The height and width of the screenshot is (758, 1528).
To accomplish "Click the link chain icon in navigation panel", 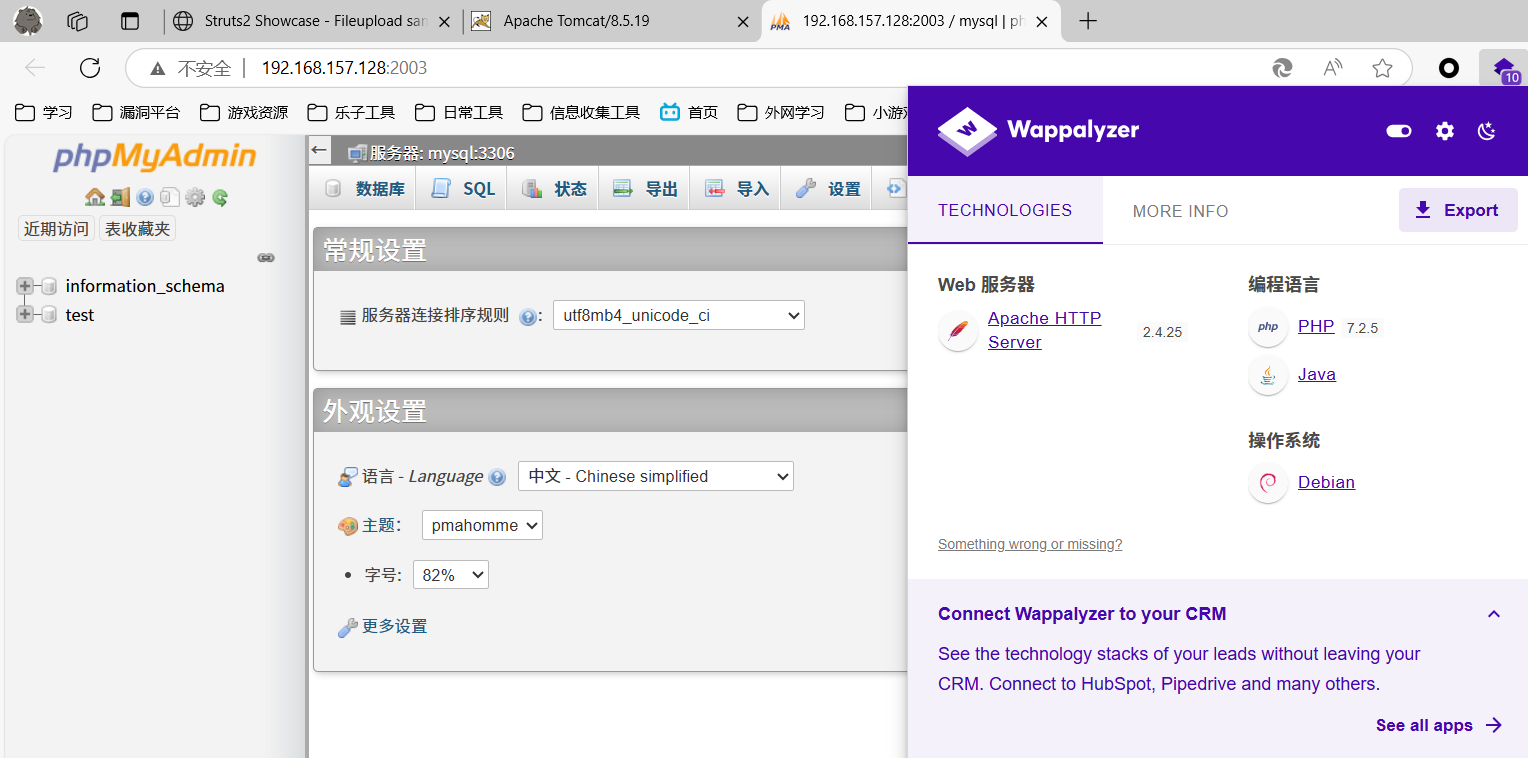I will coord(266,257).
